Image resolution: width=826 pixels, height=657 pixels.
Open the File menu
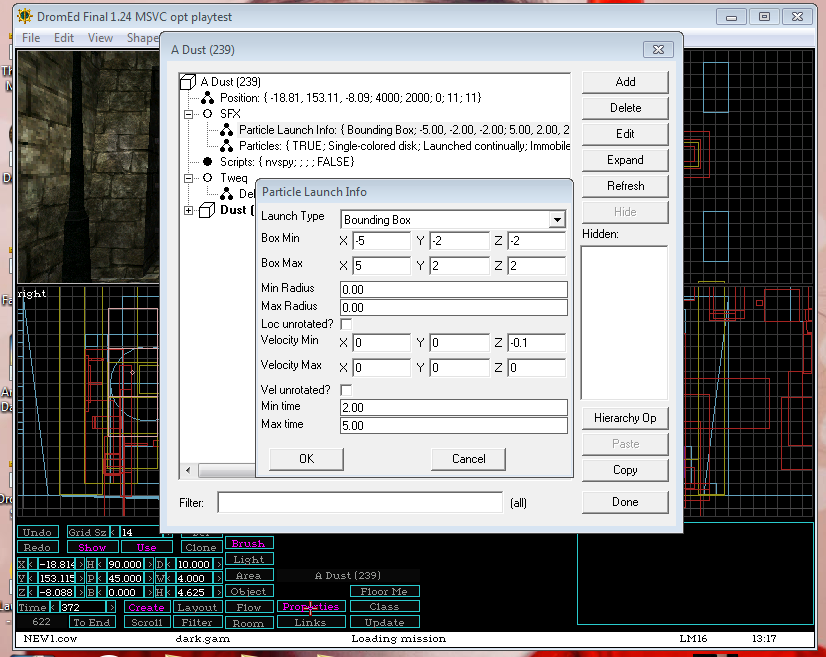click(31, 38)
